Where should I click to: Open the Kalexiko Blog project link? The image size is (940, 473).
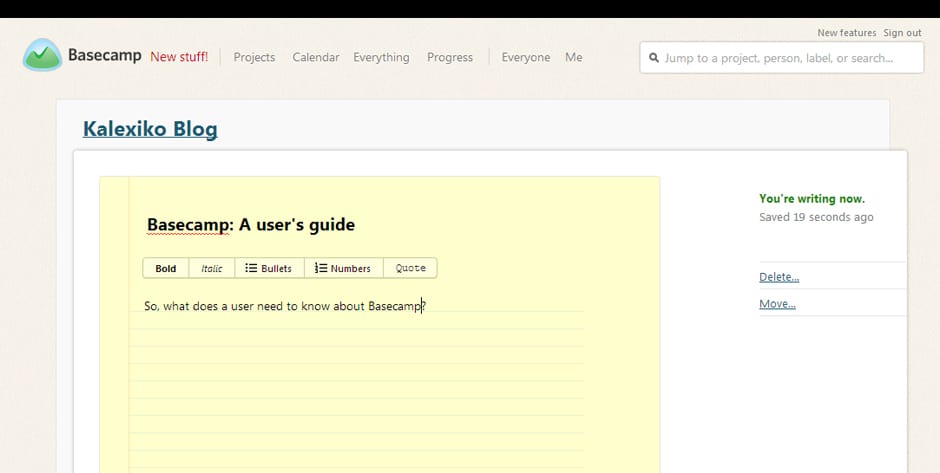pos(150,129)
